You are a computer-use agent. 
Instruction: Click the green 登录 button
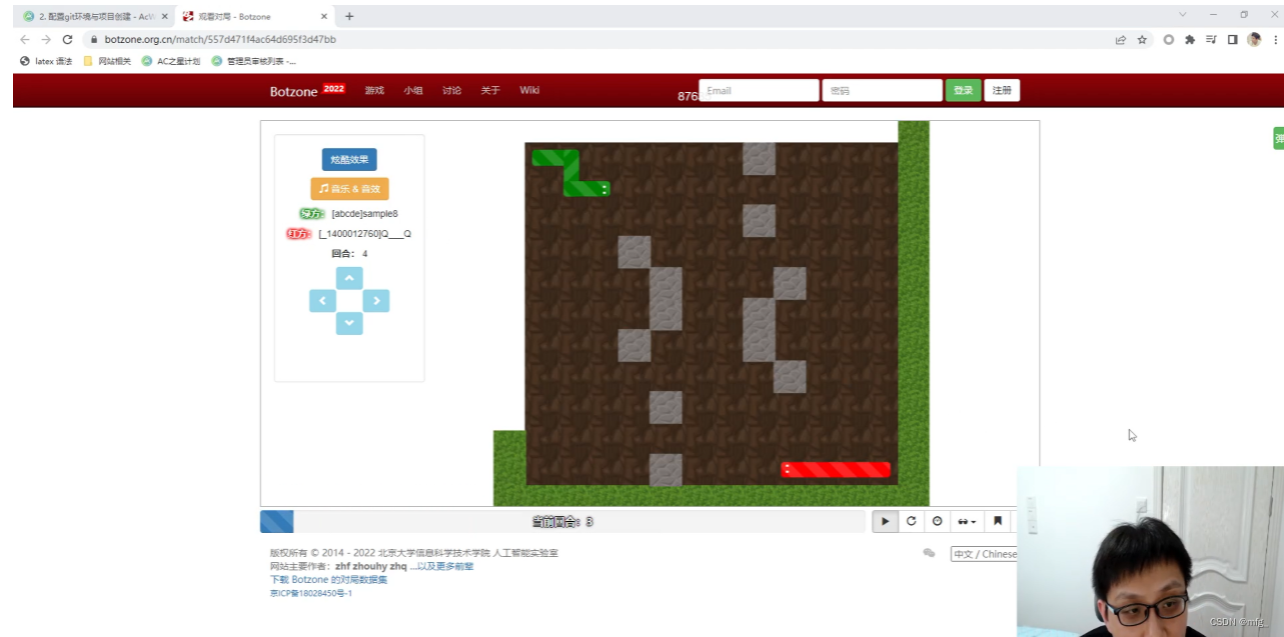[x=963, y=90]
